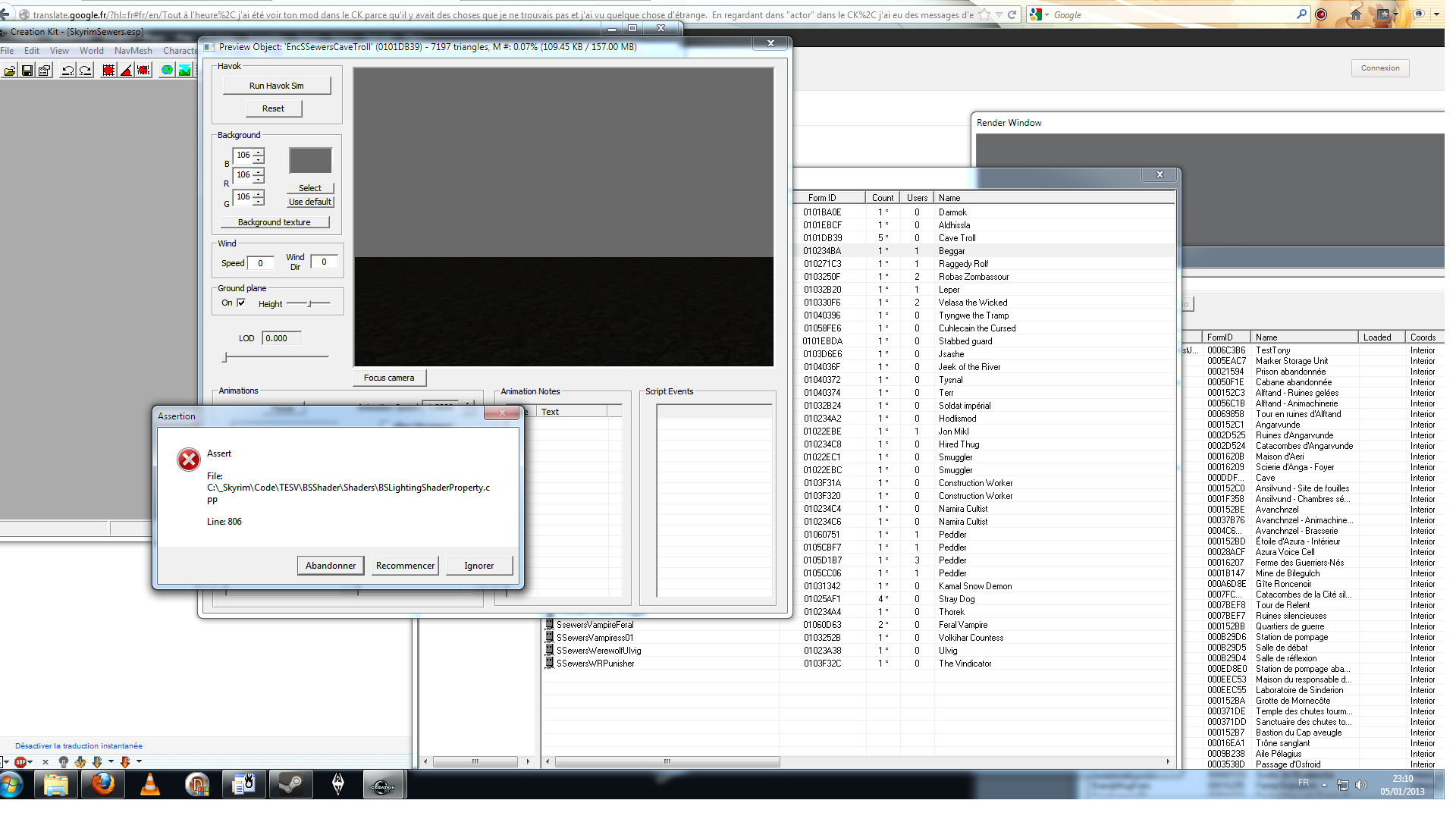Reload the page in Firefox

1012,14
